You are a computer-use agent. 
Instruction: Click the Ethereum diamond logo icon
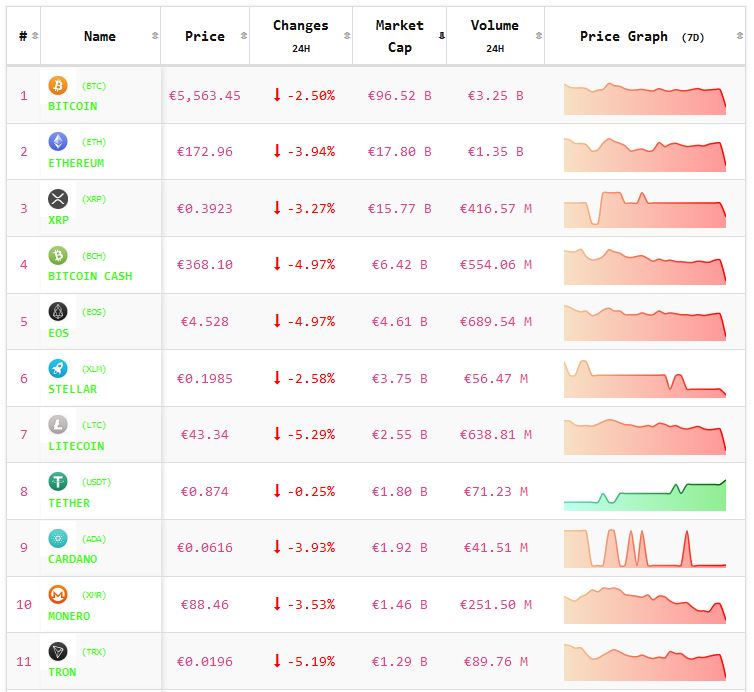point(58,142)
